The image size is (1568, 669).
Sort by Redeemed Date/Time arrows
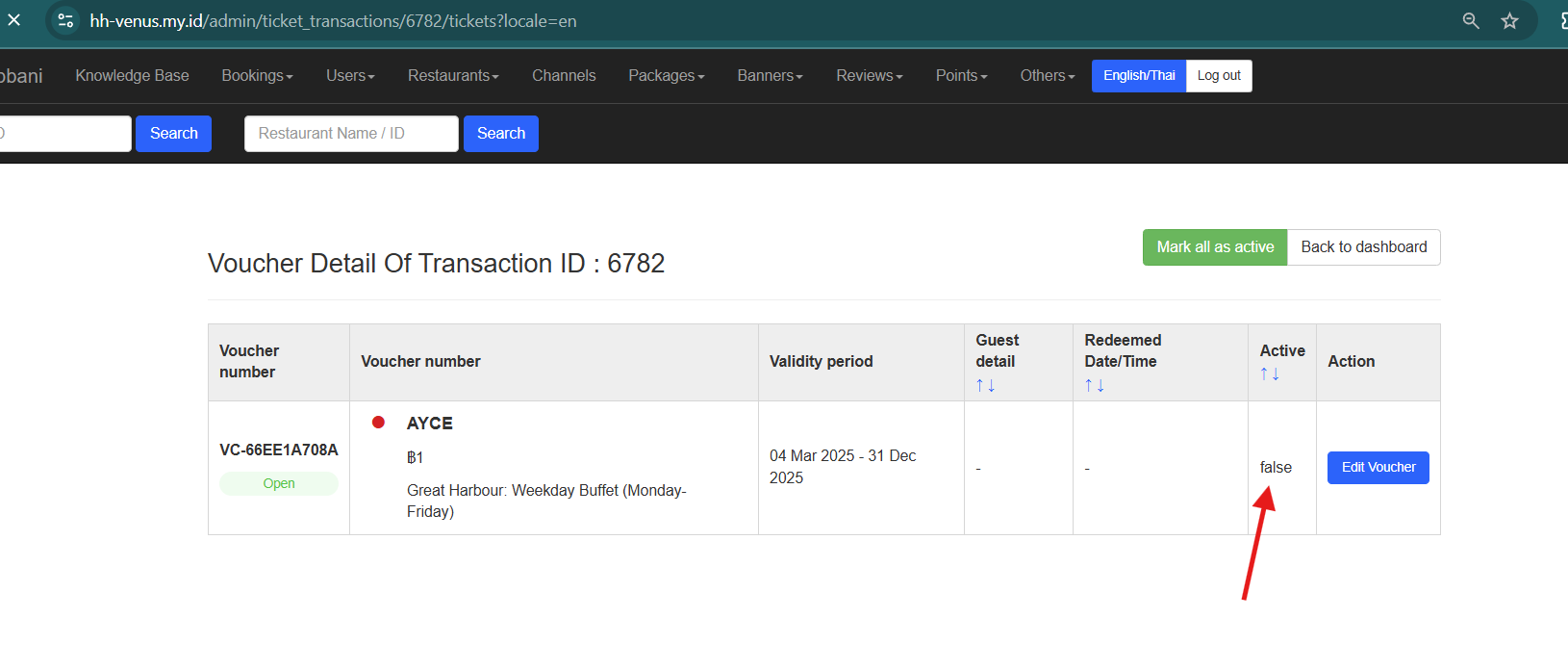pos(1094,385)
